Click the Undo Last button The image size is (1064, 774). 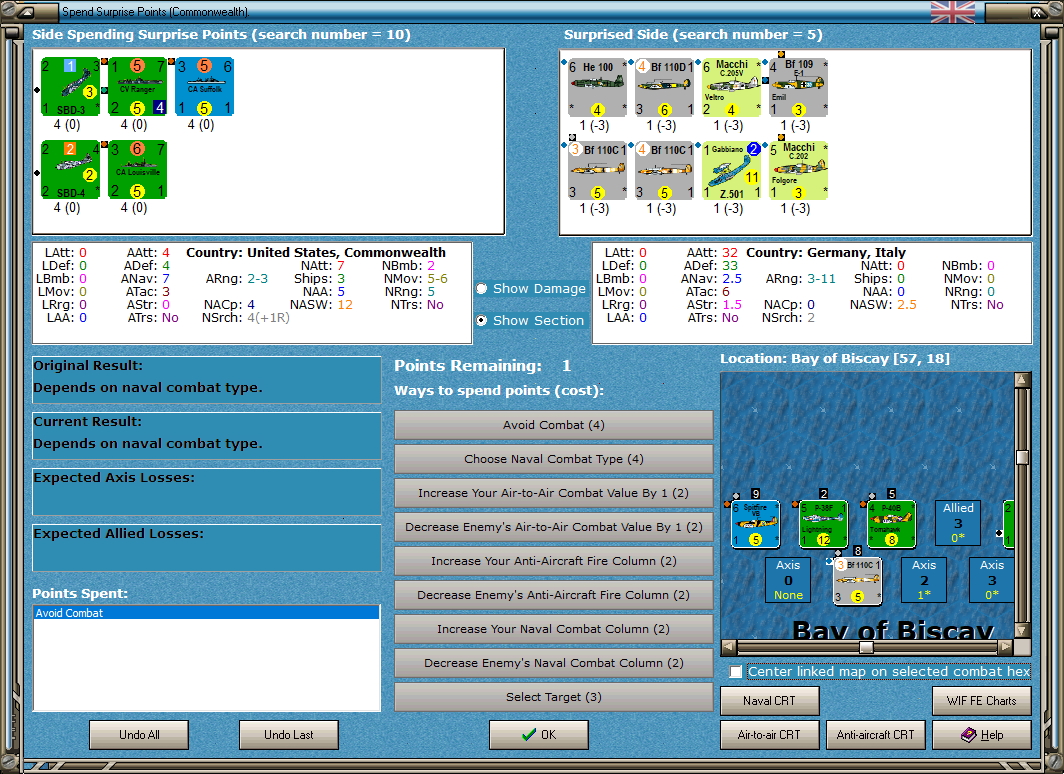tap(289, 735)
